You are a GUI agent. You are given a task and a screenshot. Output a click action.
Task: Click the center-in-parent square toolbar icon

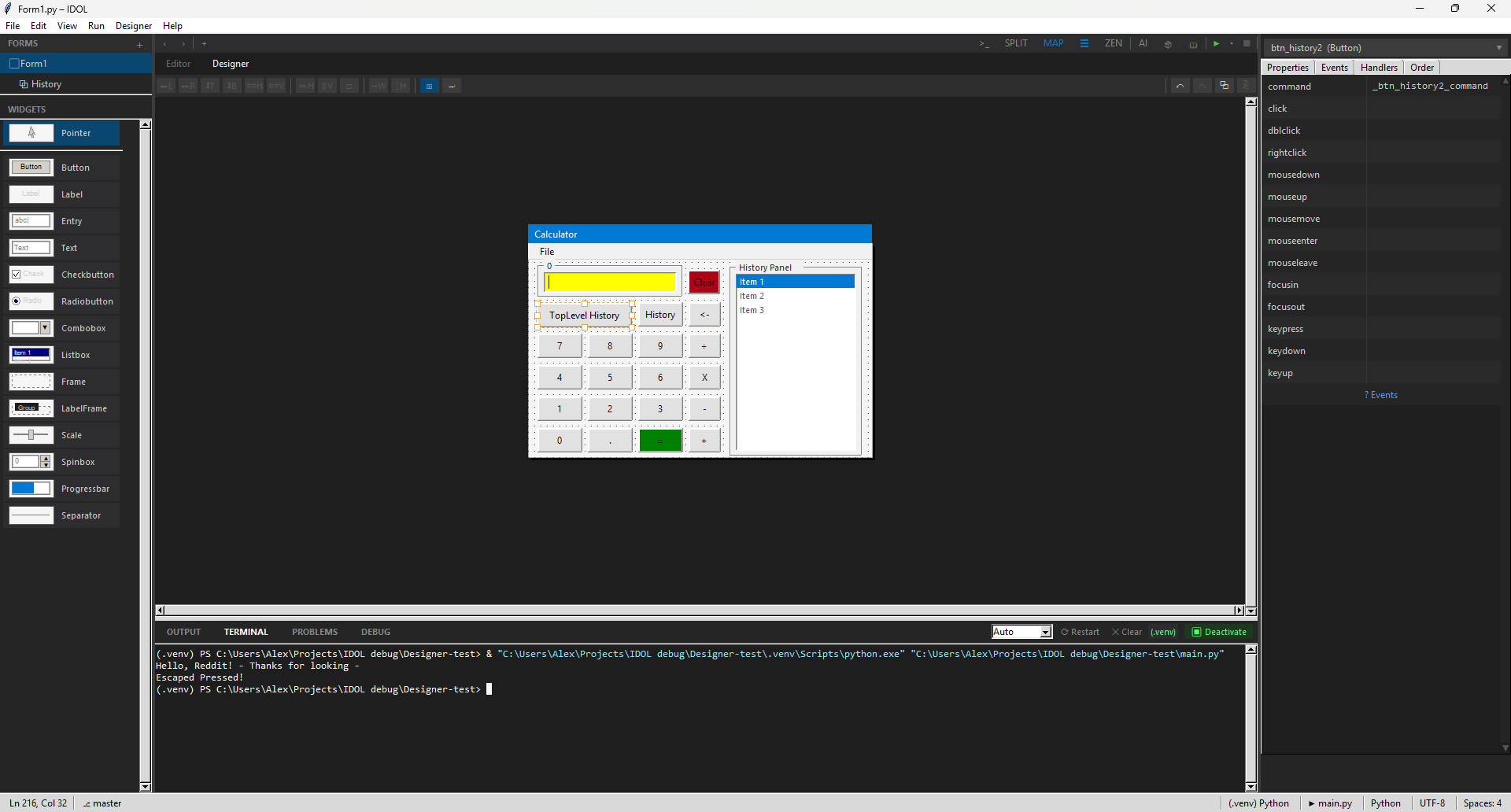coord(350,86)
